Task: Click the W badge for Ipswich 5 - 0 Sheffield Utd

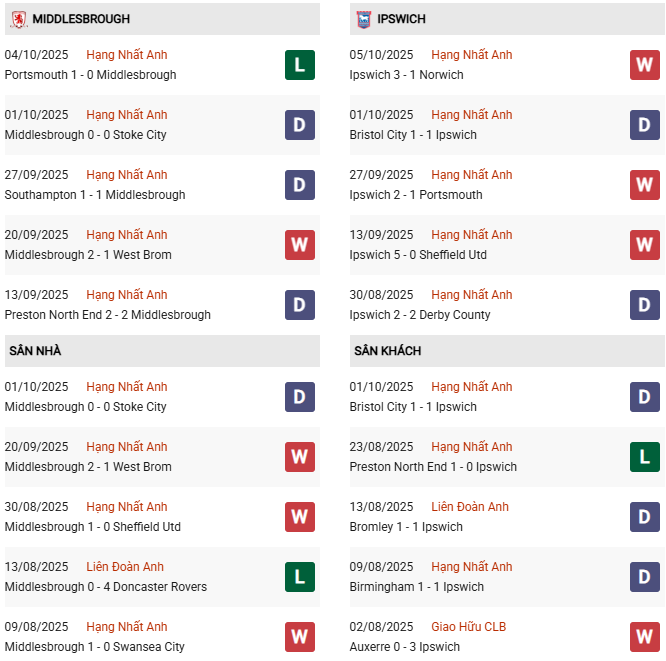Action: tap(645, 245)
